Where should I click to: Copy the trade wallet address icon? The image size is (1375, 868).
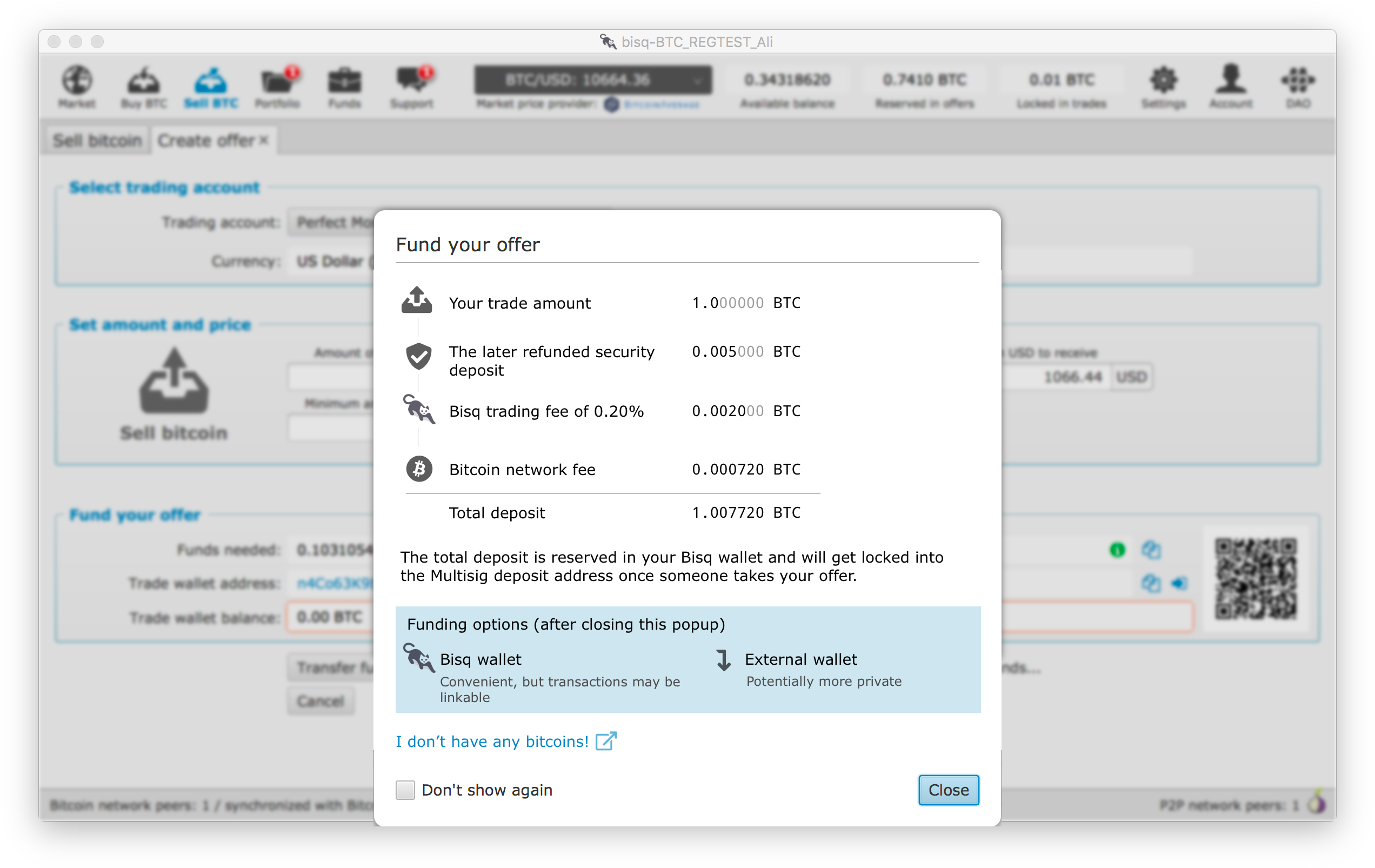1151,583
